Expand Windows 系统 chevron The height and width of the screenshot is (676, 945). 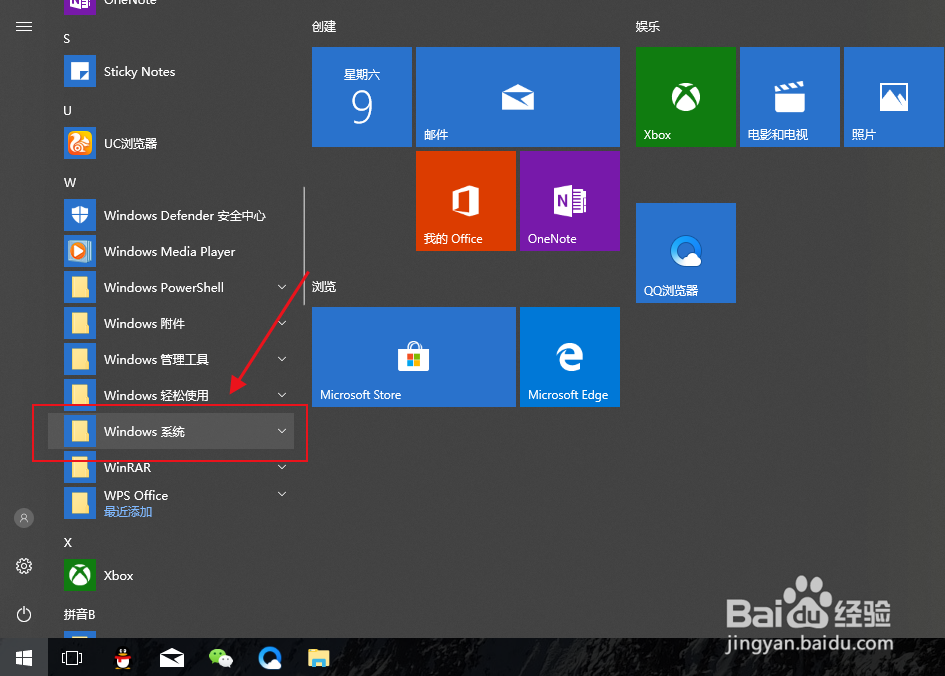pyautogui.click(x=281, y=431)
